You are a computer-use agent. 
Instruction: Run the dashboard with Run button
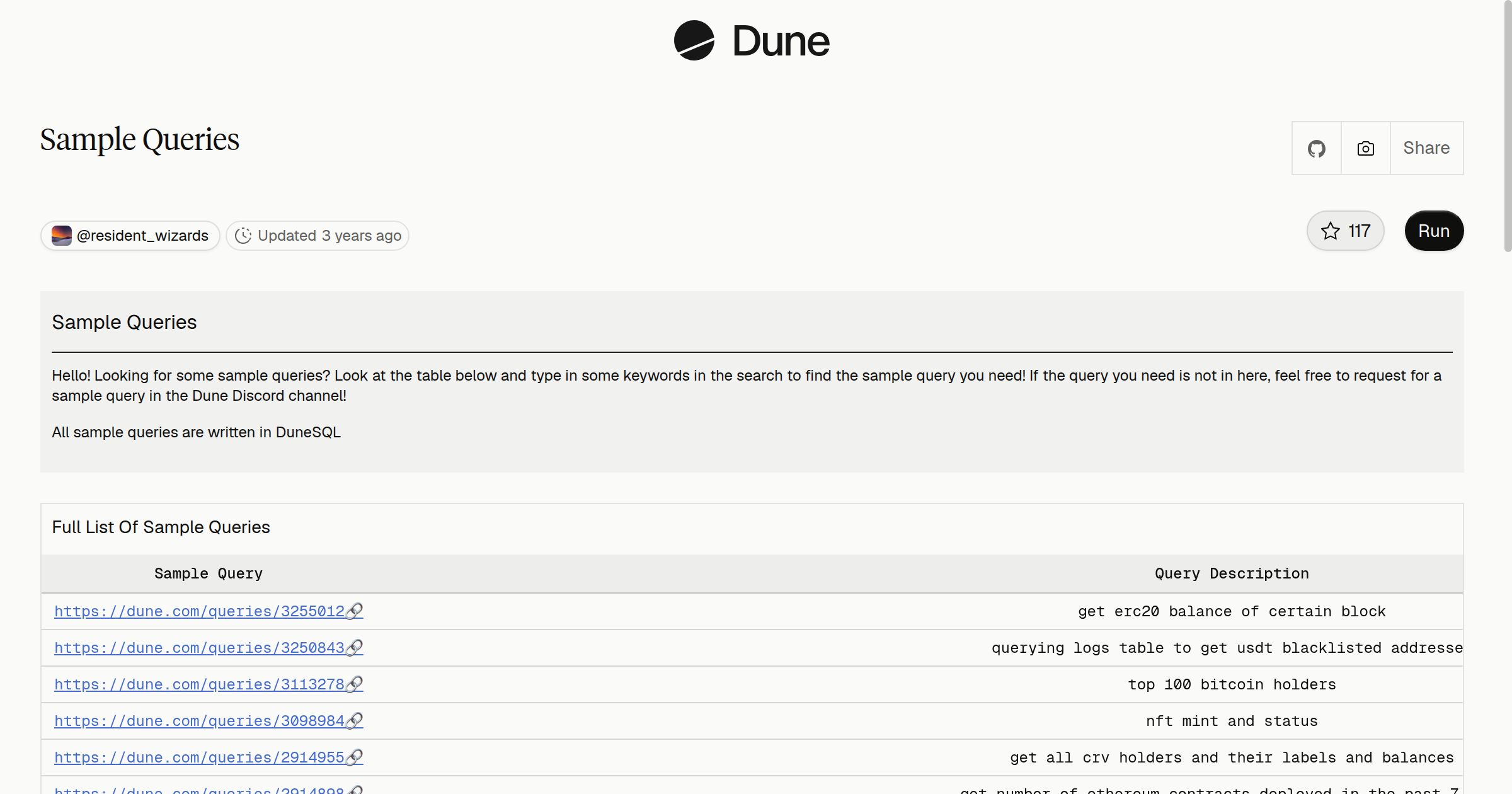coord(1434,231)
